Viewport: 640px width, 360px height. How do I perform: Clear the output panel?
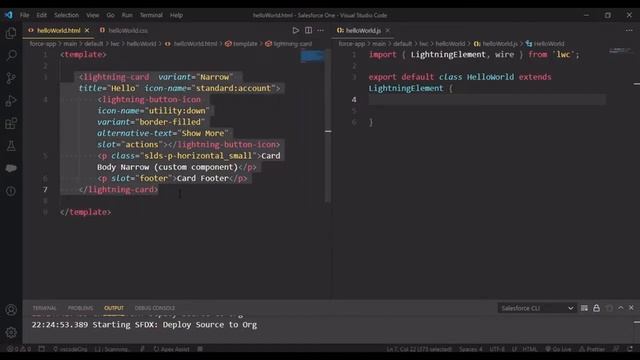(x=584, y=308)
